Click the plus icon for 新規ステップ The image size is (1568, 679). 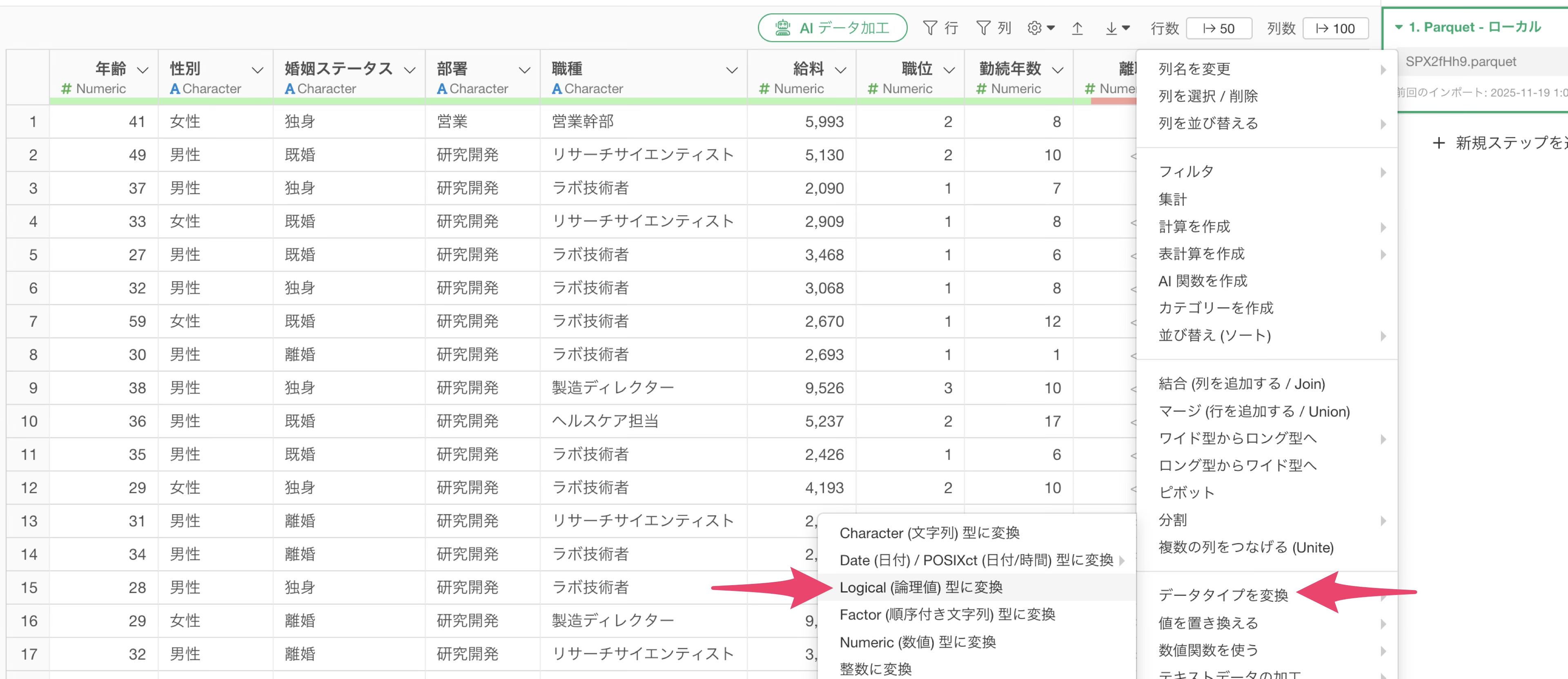(1438, 143)
